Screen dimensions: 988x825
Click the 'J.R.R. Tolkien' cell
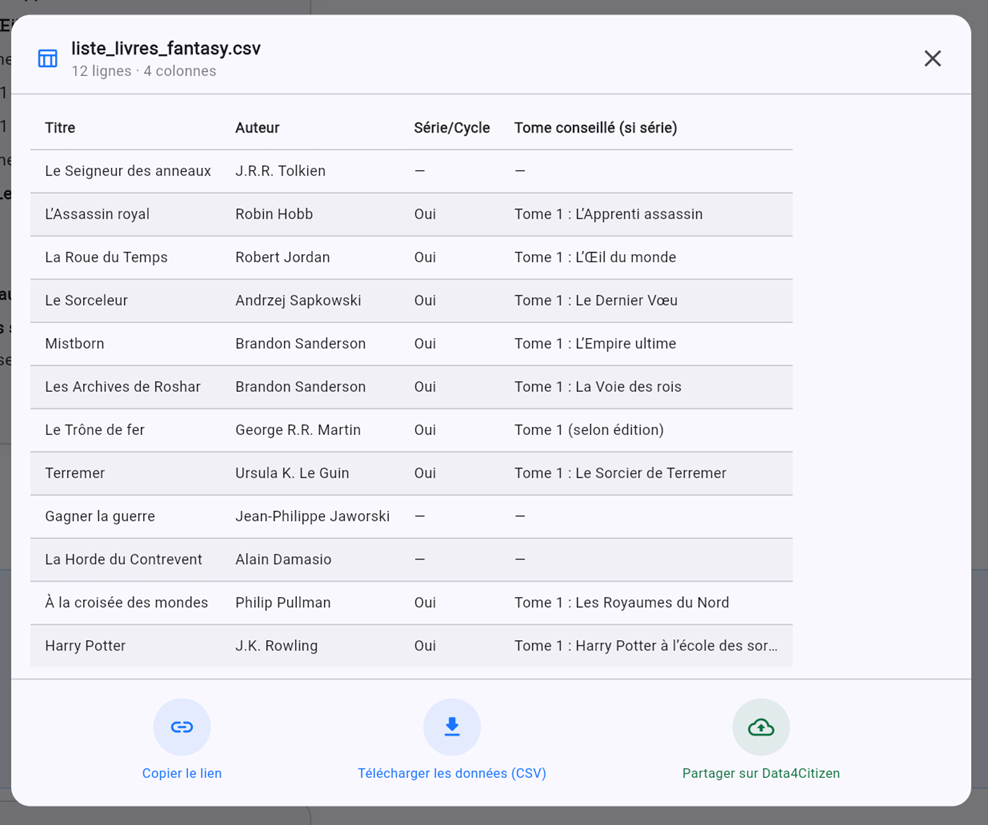280,171
